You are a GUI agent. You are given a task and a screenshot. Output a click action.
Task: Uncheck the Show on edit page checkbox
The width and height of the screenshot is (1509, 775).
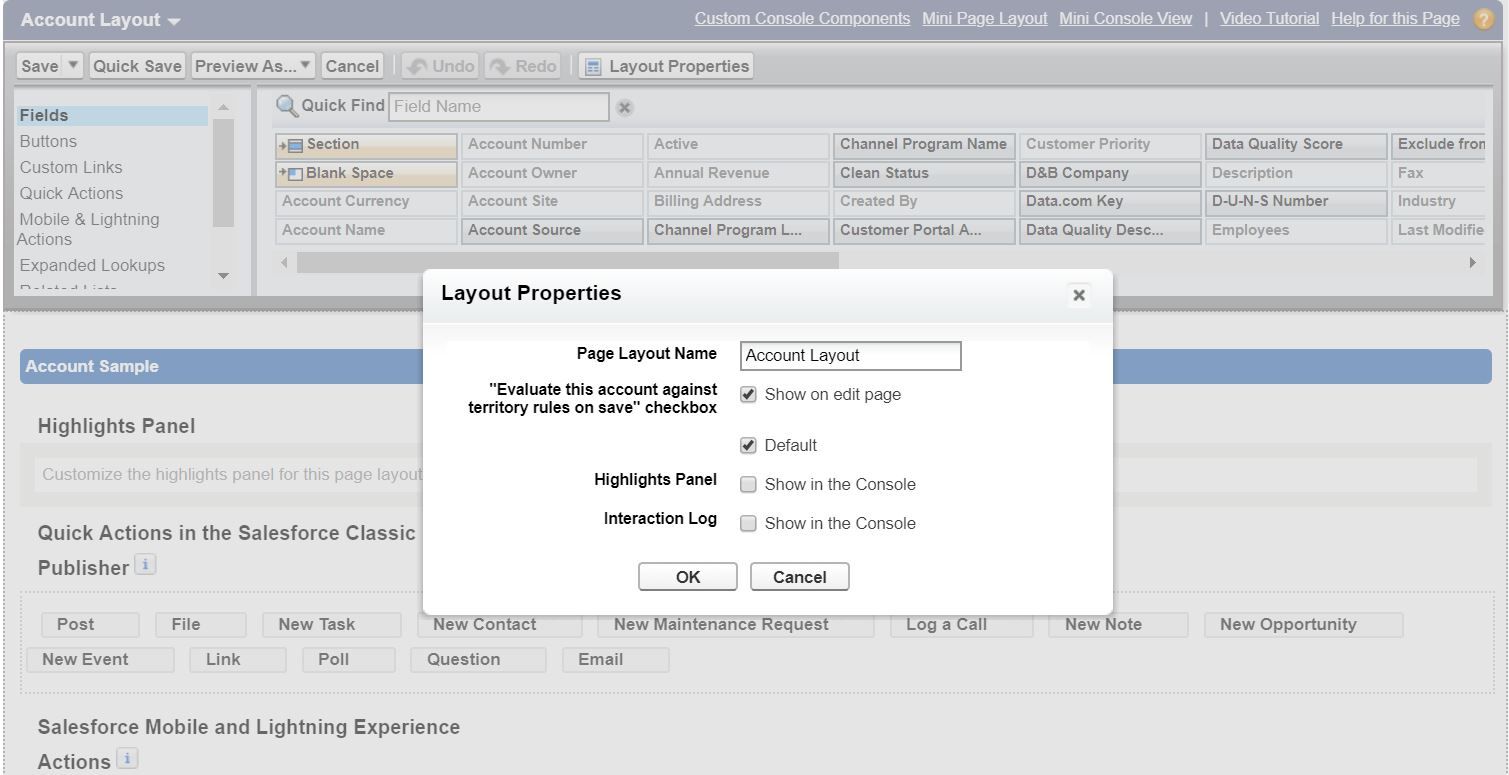[748, 395]
